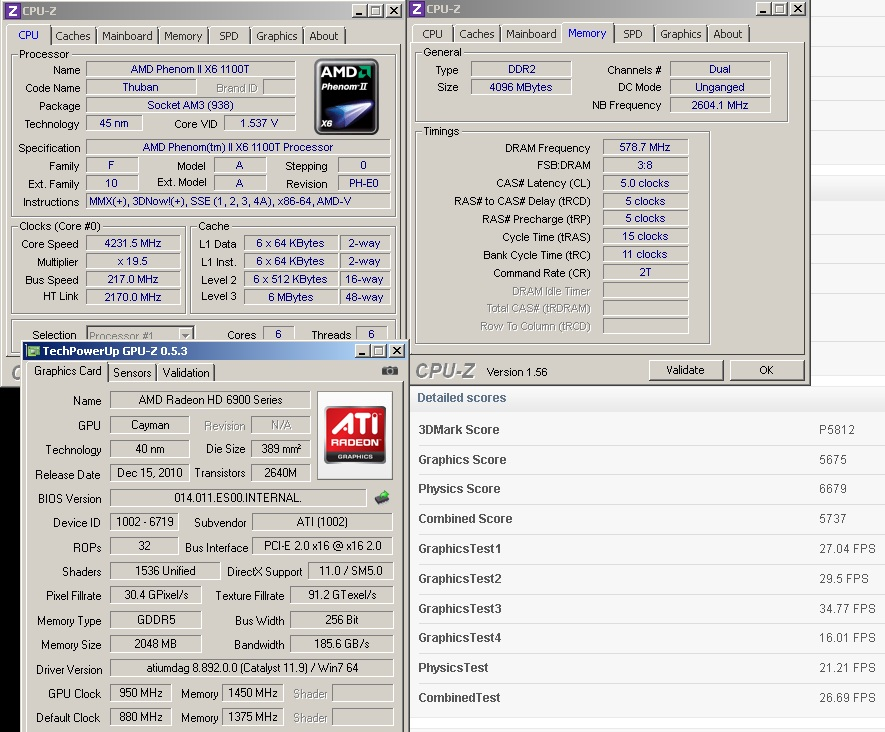
Task: Click the GPU-Z memory clock 1450 MHz
Action: click(253, 693)
